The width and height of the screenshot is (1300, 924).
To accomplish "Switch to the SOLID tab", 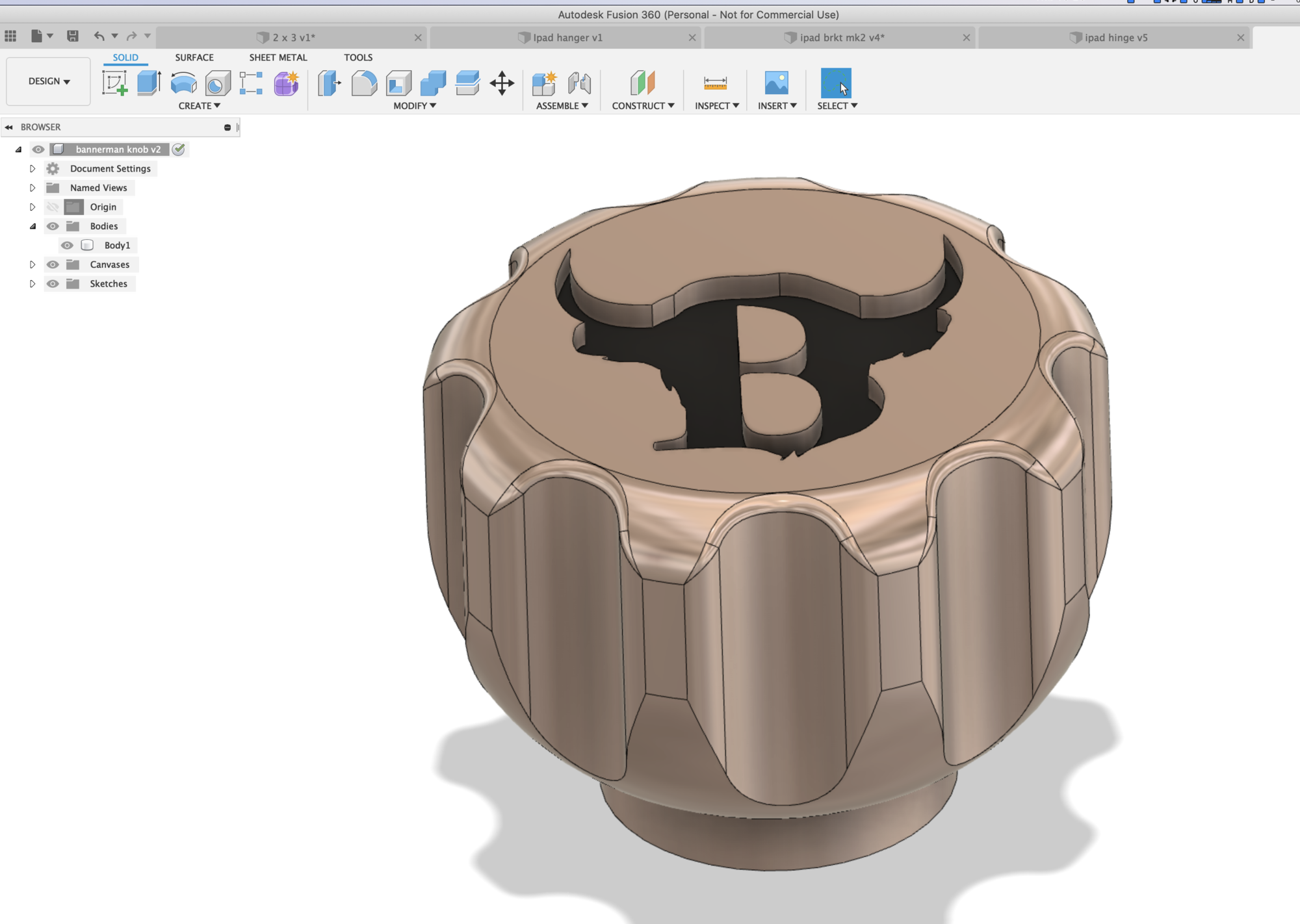I will (125, 58).
